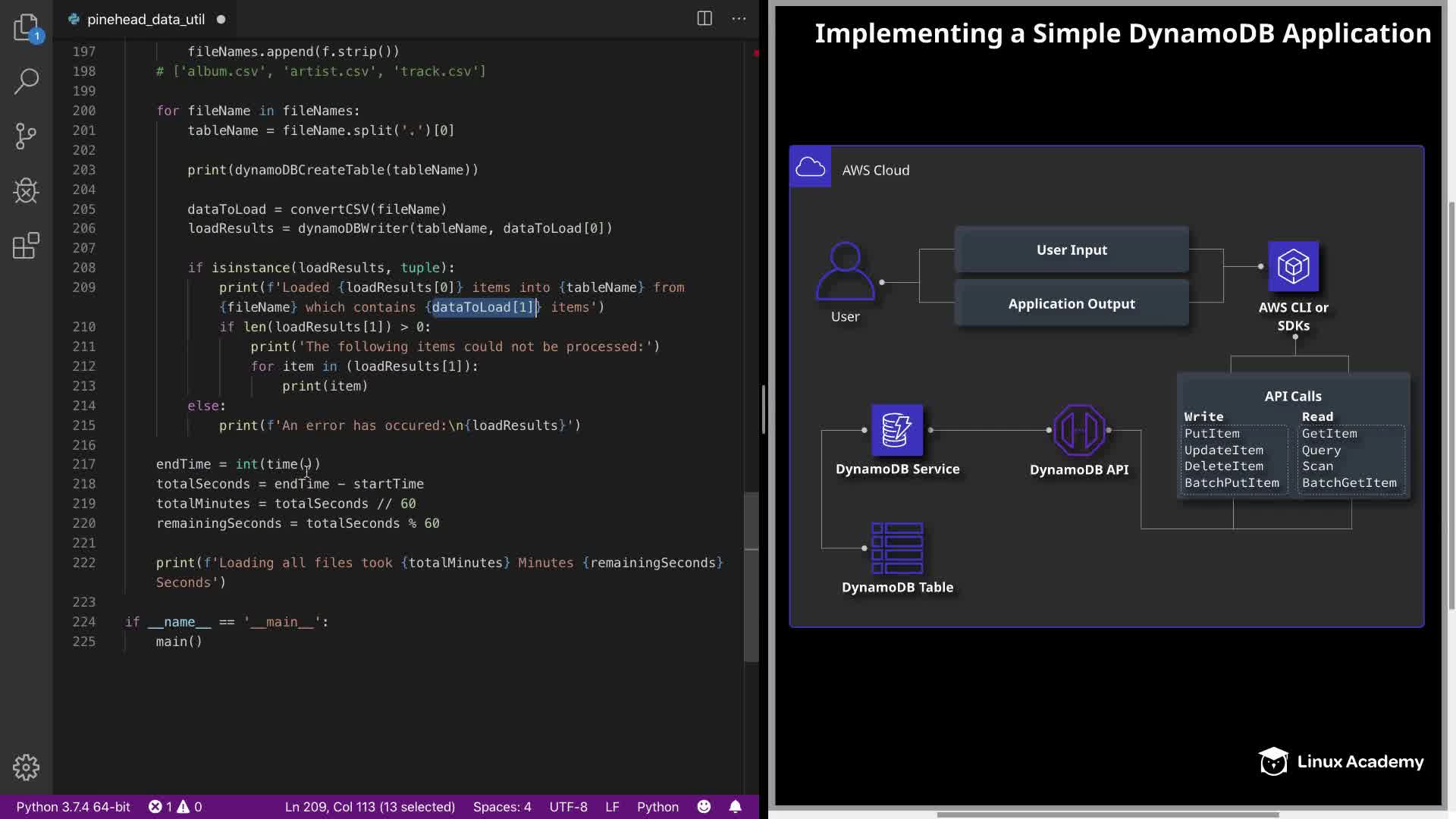Open the Python language mode selector
1456x819 pixels.
click(x=657, y=807)
